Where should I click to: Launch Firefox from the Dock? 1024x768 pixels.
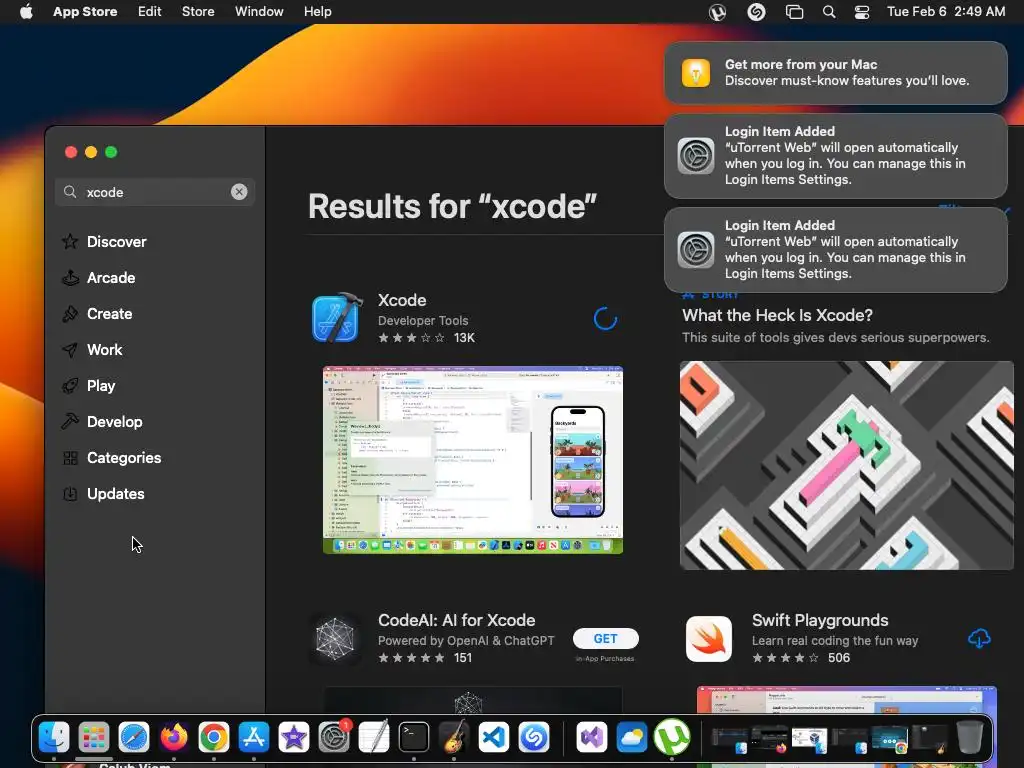[x=174, y=737]
